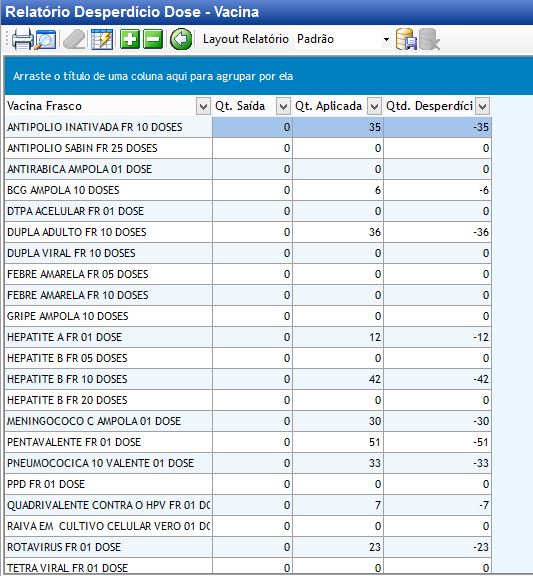Select the PENTAVALENTE FR 01 DOSE row

[248, 442]
